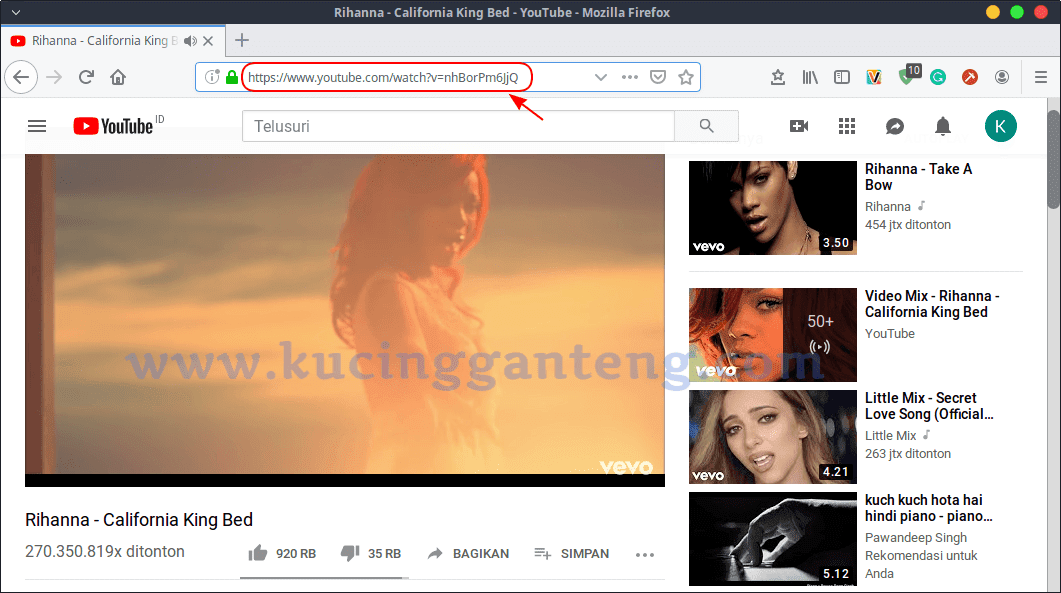
Task: Open the Firefox home page
Action: pos(118,77)
